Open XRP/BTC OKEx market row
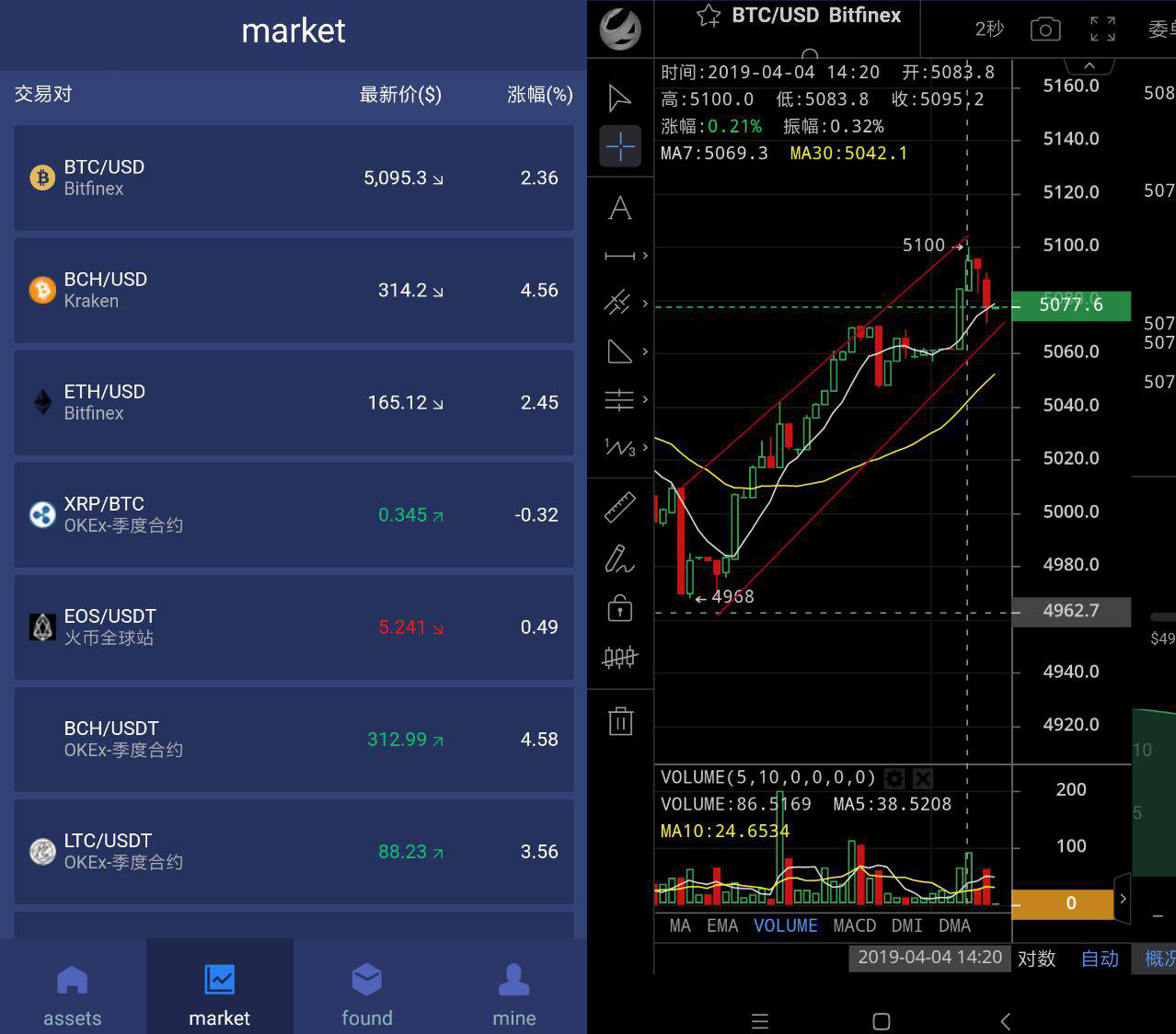This screenshot has height=1034, width=1176. click(294, 514)
